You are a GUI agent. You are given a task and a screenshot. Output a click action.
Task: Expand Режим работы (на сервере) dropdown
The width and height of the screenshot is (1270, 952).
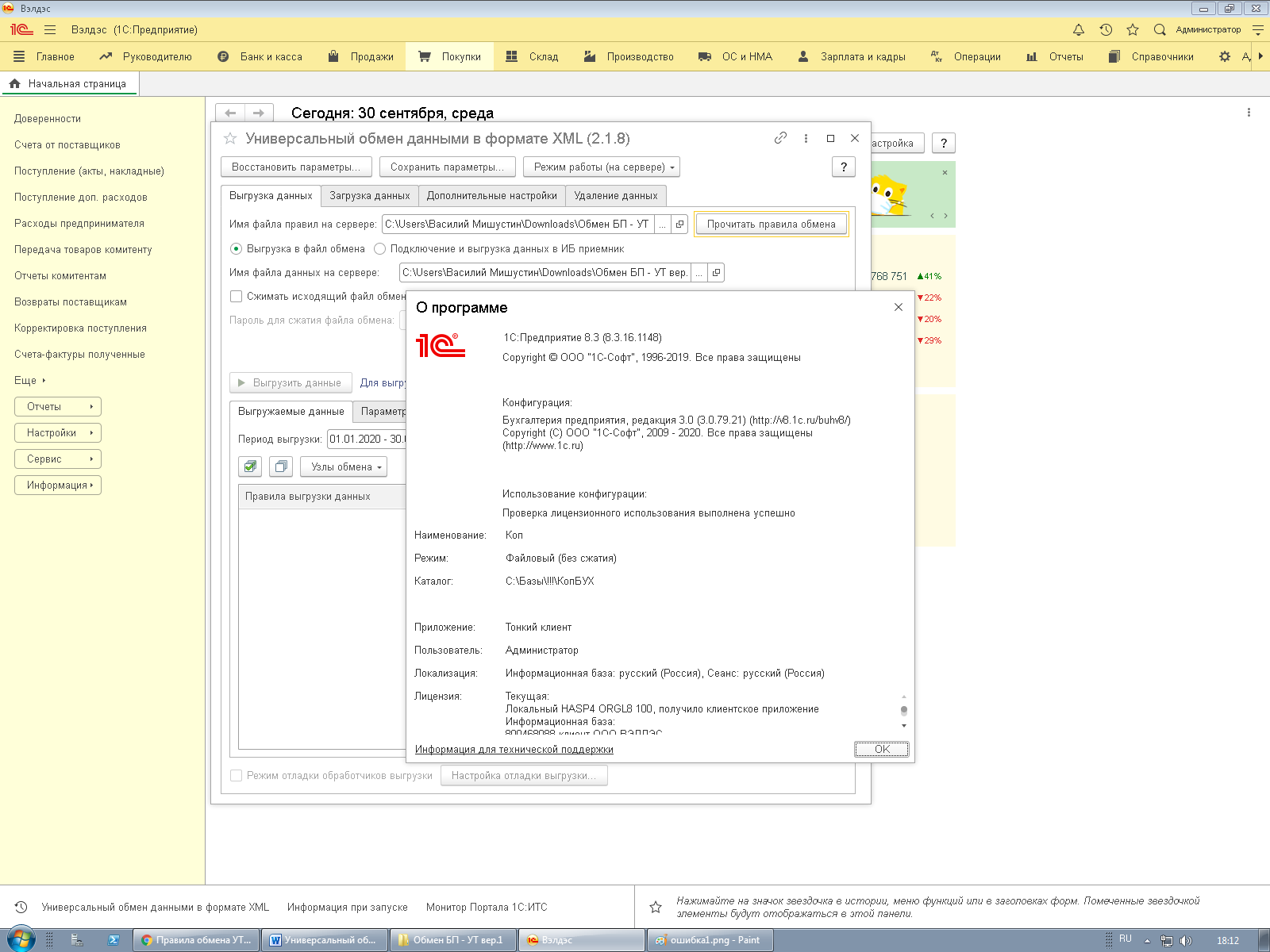pyautogui.click(x=602, y=167)
